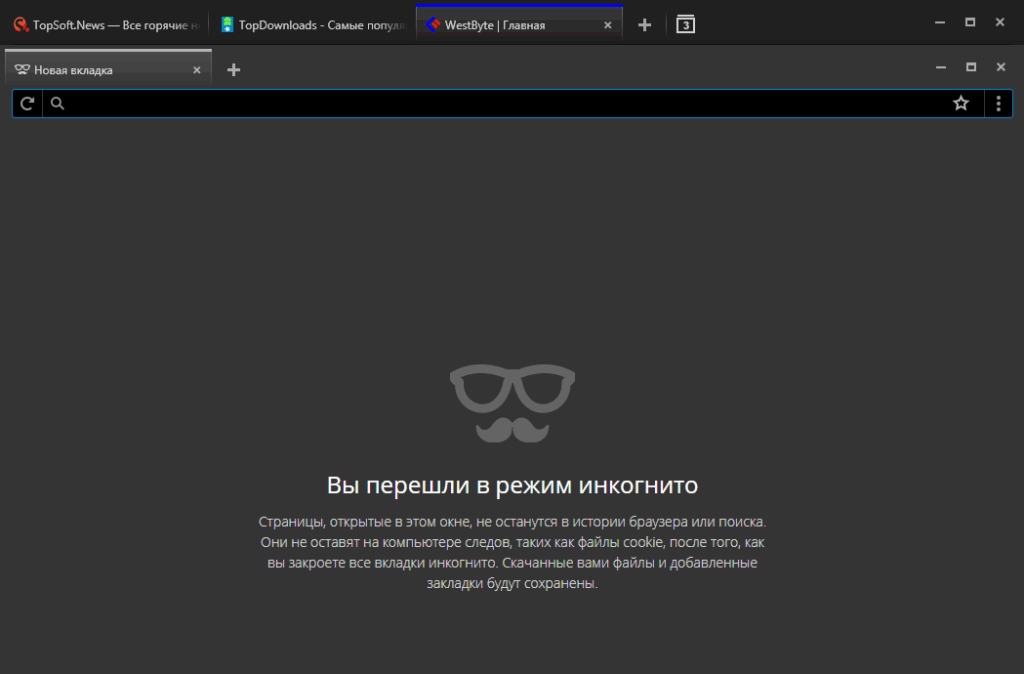The image size is (1024, 674).
Task: Open the three-dot browser menu
Action: click(x=998, y=103)
